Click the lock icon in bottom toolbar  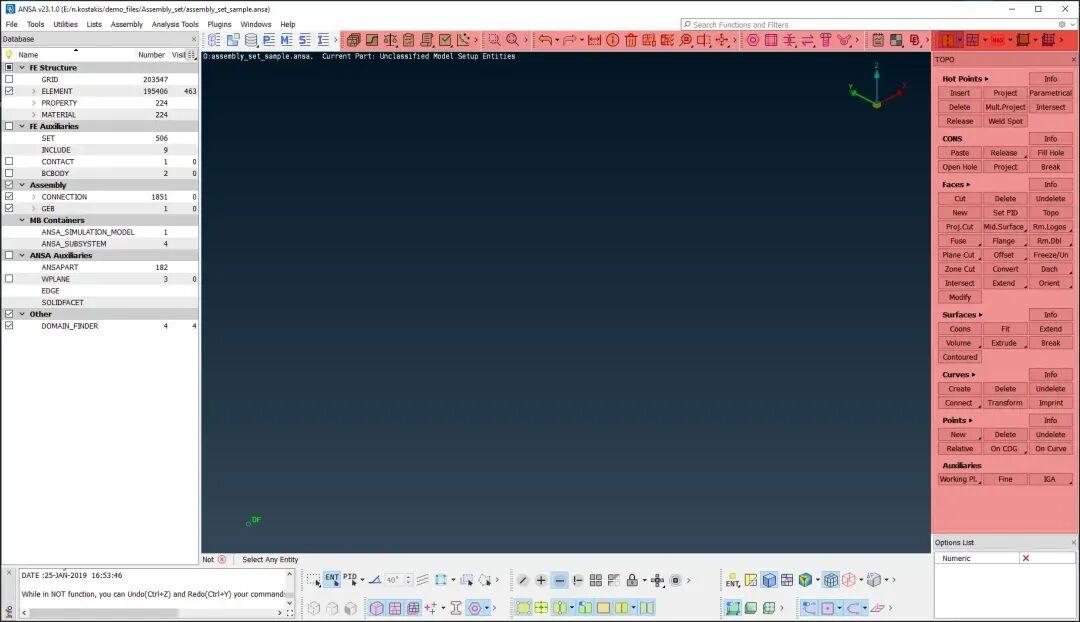point(632,580)
